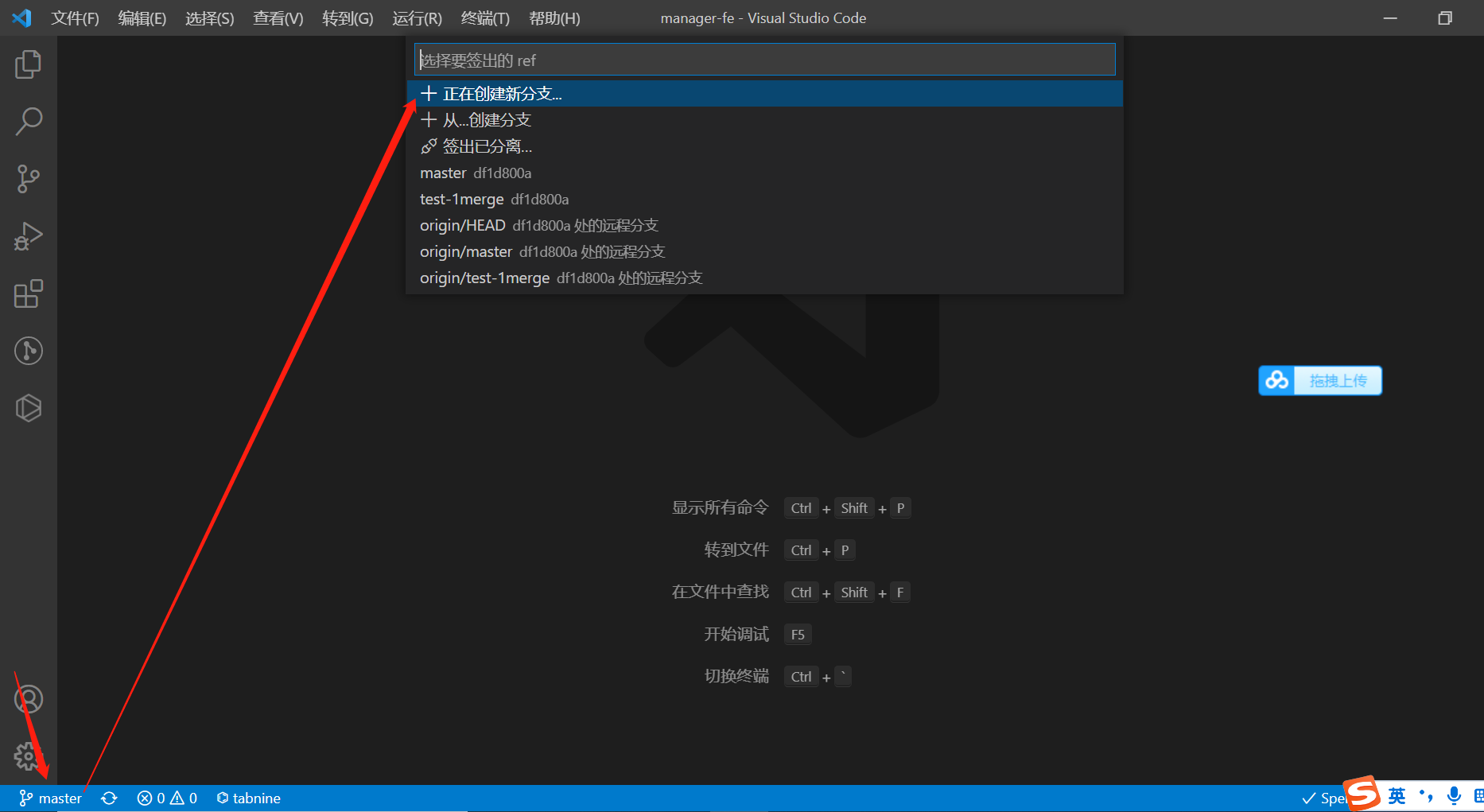Open the 选择(S) menu
Screen dimensions: 1484x812
(210, 18)
